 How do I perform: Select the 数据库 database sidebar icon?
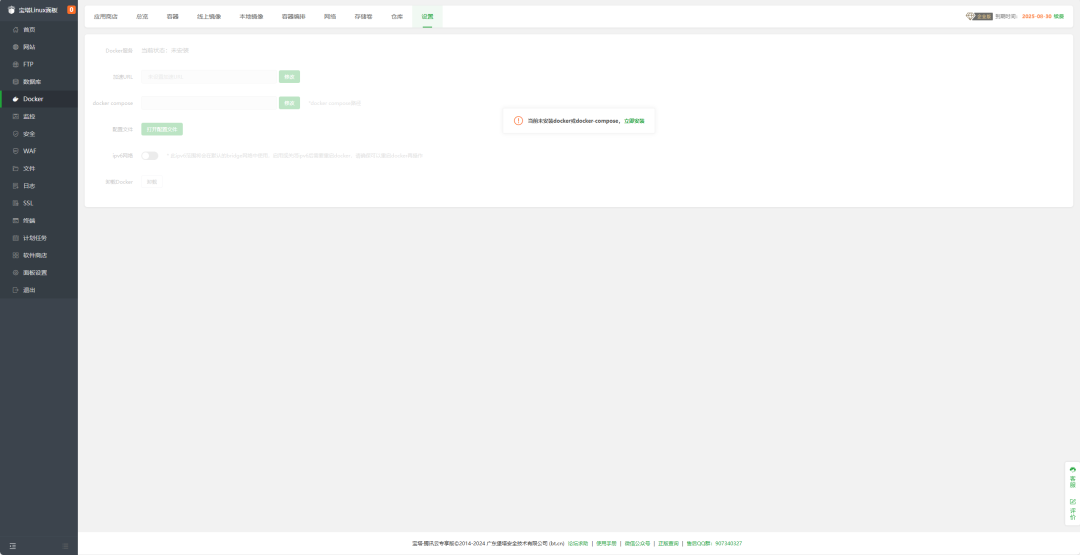pos(16,81)
